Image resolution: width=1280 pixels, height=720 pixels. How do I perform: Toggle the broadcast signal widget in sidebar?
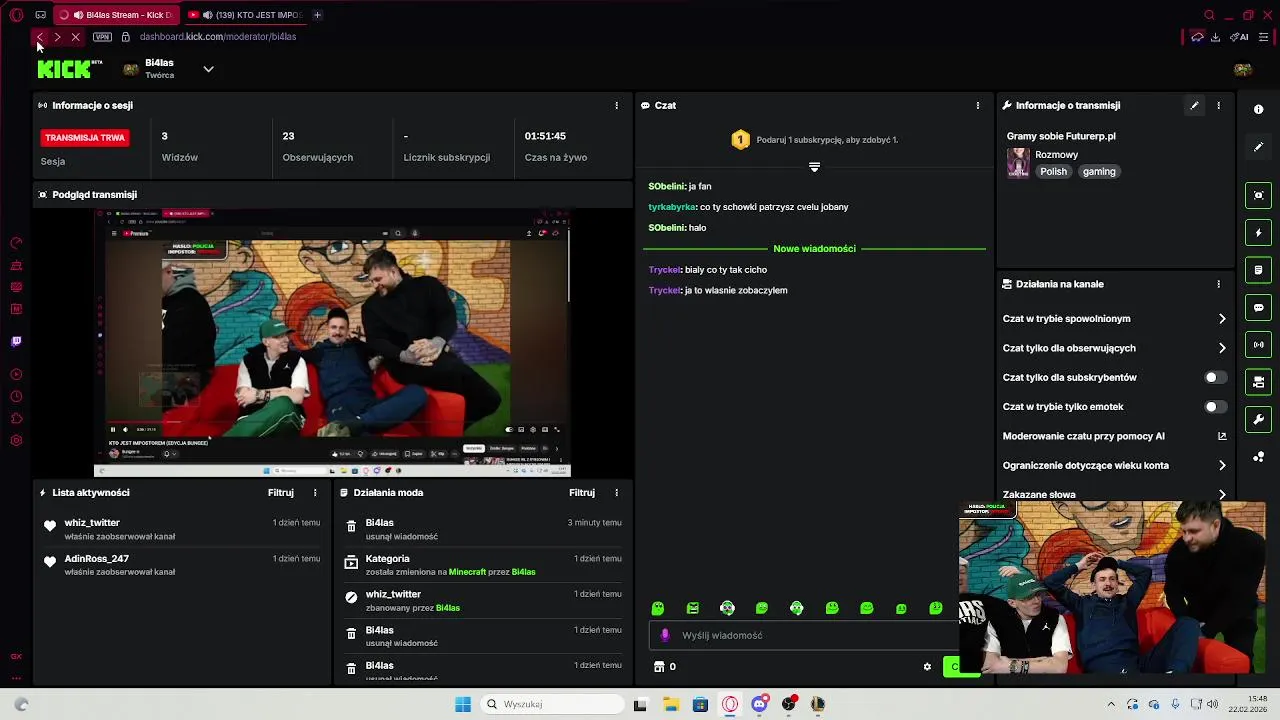tap(1259, 345)
